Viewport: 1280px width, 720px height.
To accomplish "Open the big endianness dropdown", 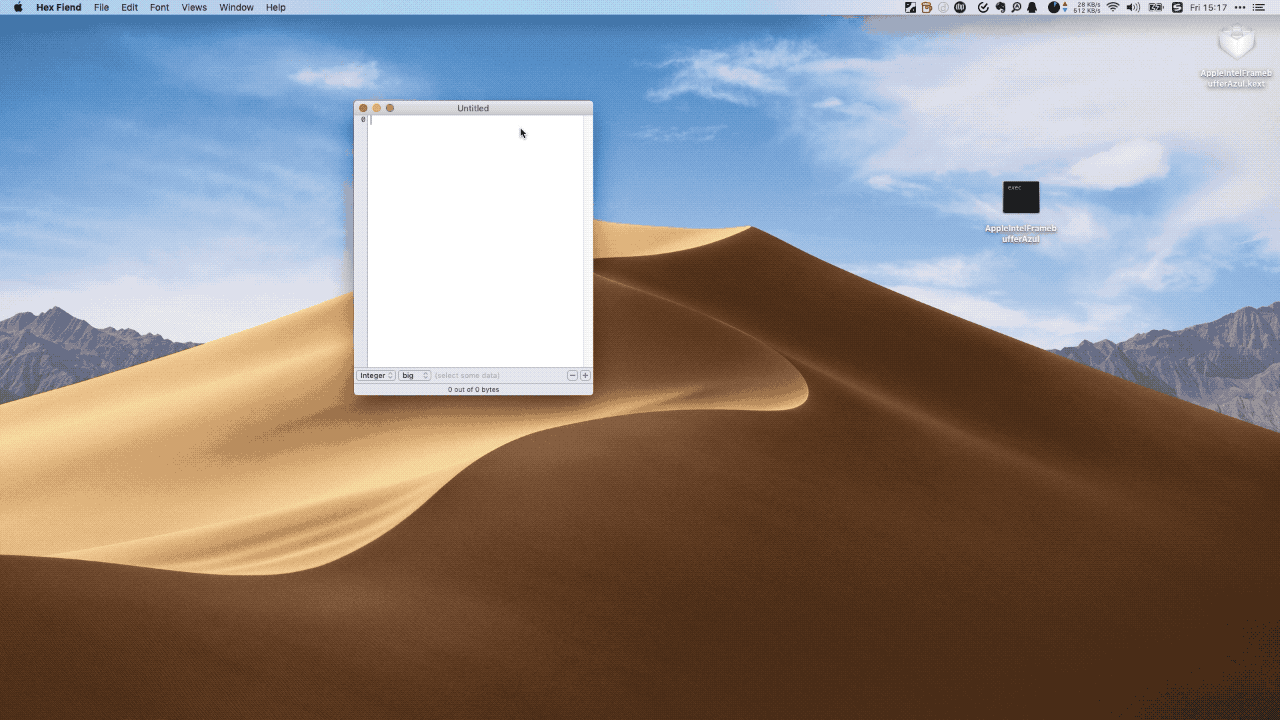I will (414, 376).
